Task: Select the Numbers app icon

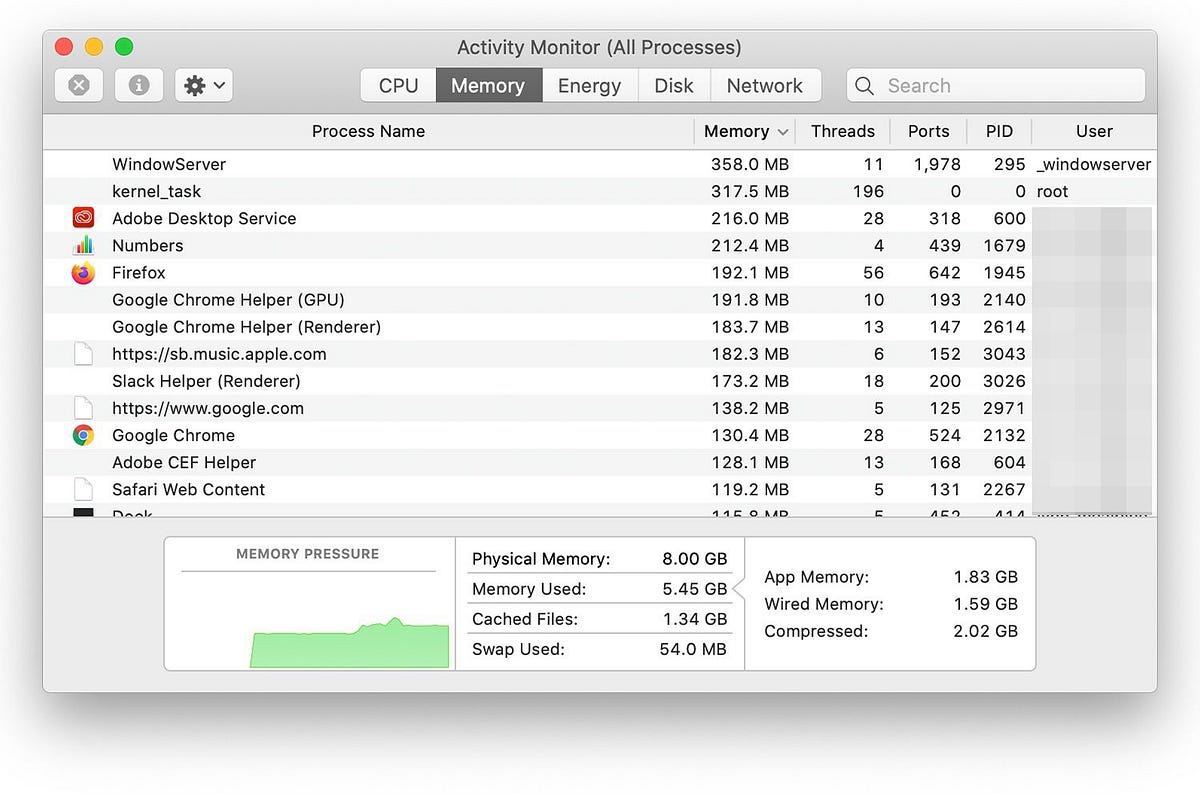Action: pyautogui.click(x=83, y=245)
